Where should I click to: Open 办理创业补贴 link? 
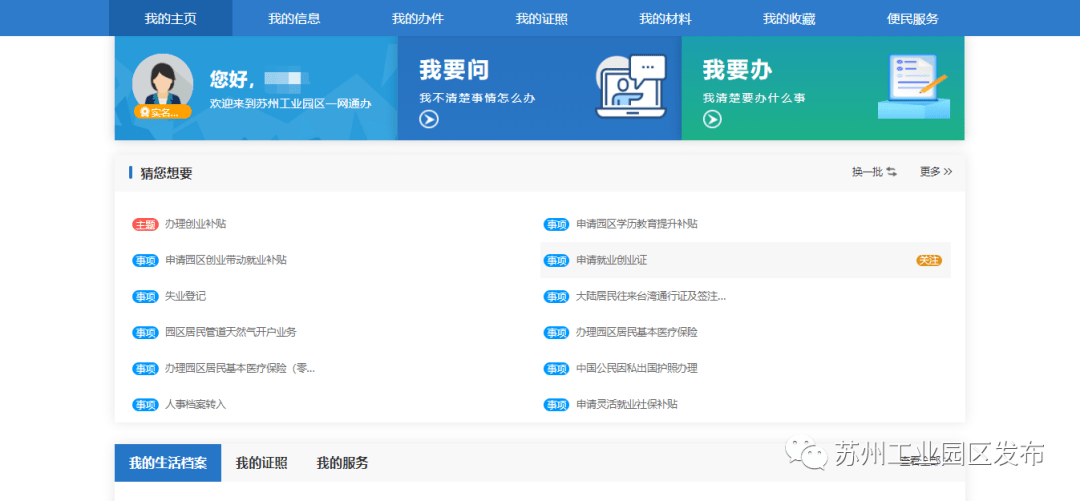[x=196, y=224]
